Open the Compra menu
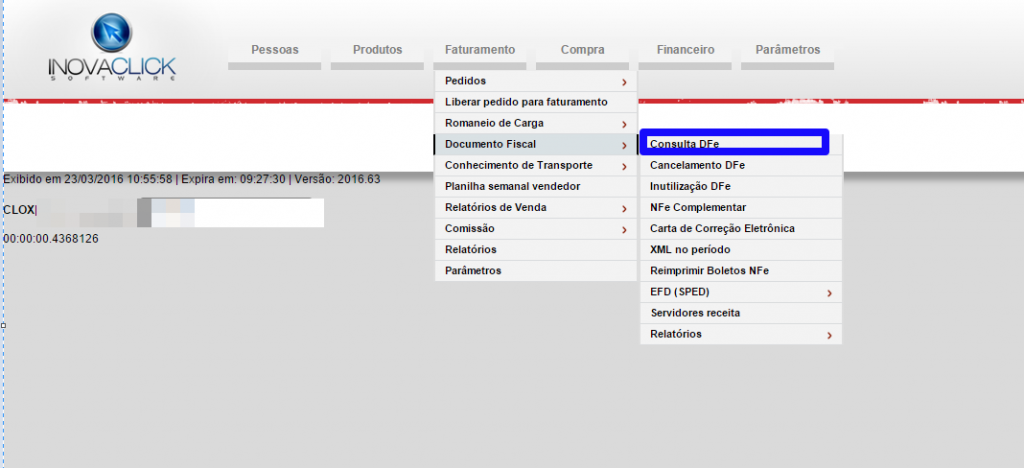 pos(582,50)
